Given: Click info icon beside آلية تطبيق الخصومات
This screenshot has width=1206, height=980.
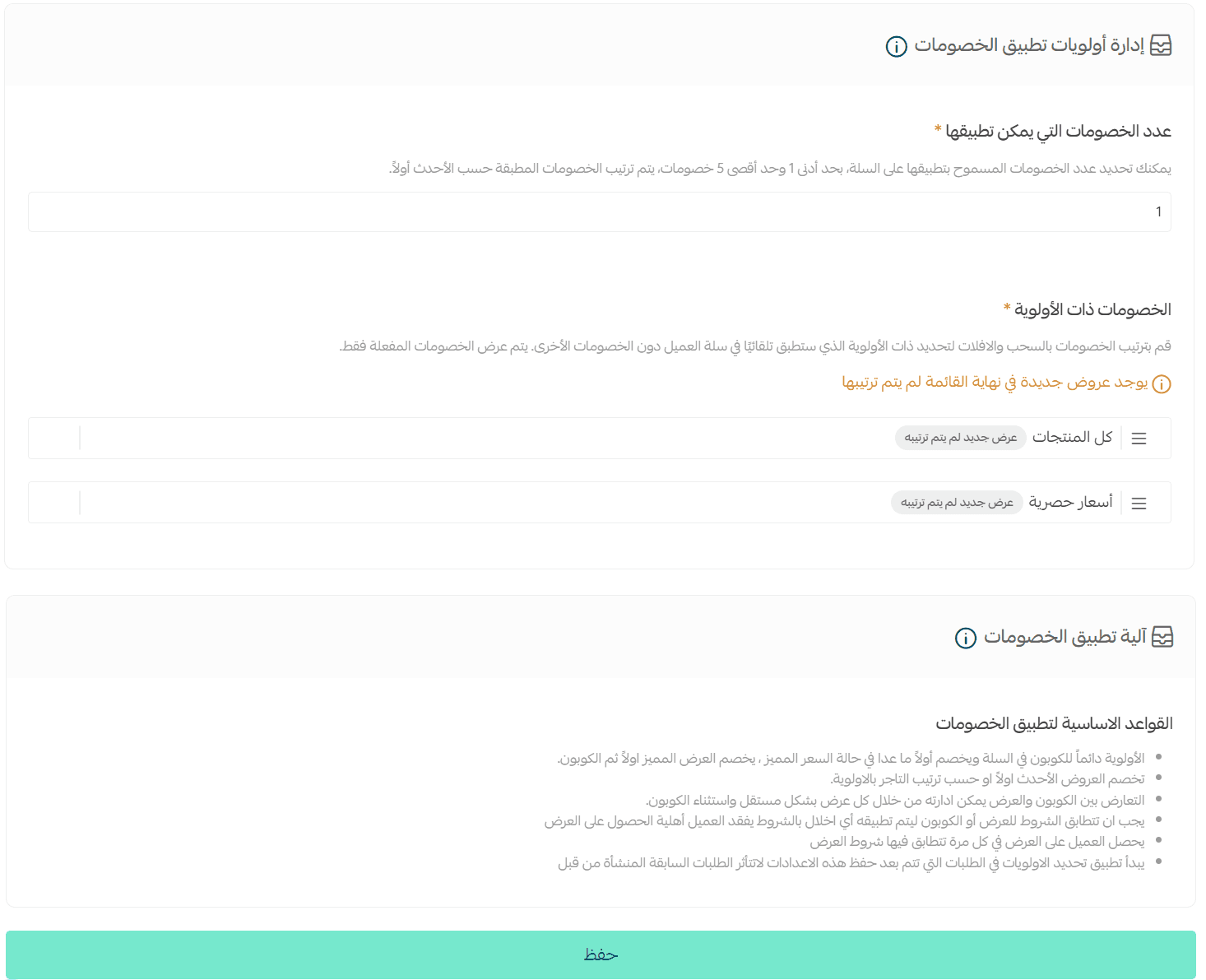Looking at the screenshot, I should (x=965, y=638).
